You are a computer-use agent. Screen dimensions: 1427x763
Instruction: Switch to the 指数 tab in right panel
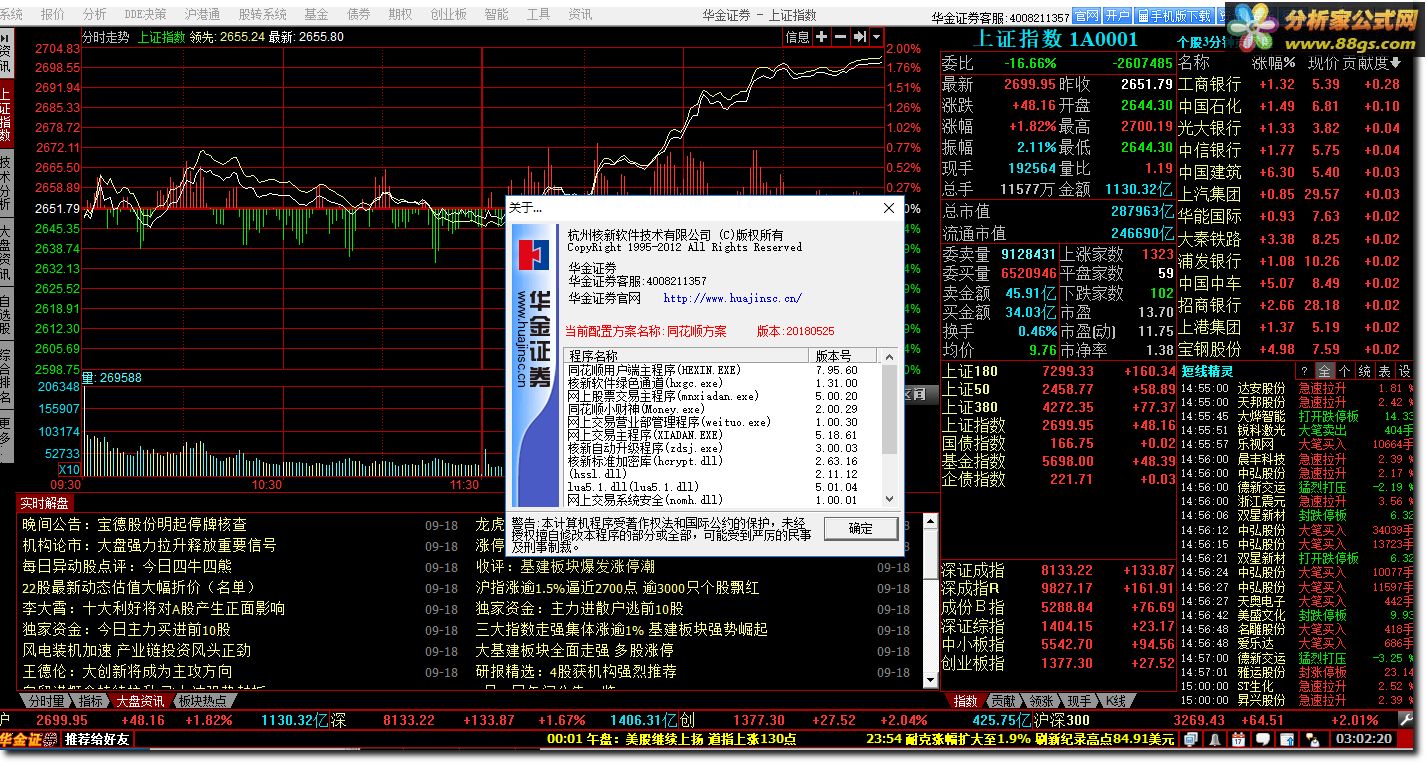965,701
